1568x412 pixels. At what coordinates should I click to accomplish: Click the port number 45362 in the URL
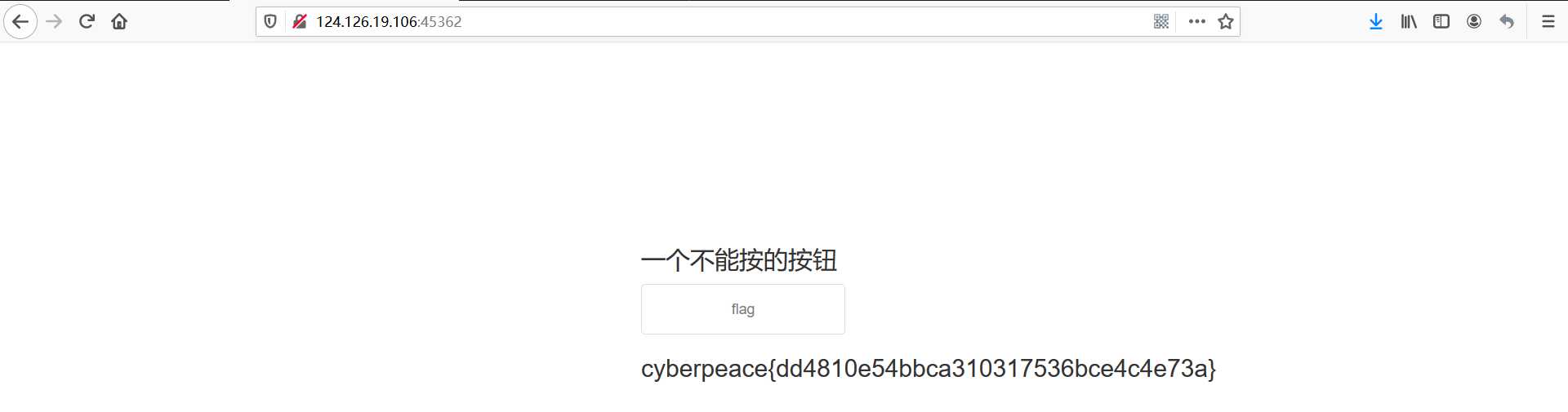441,22
